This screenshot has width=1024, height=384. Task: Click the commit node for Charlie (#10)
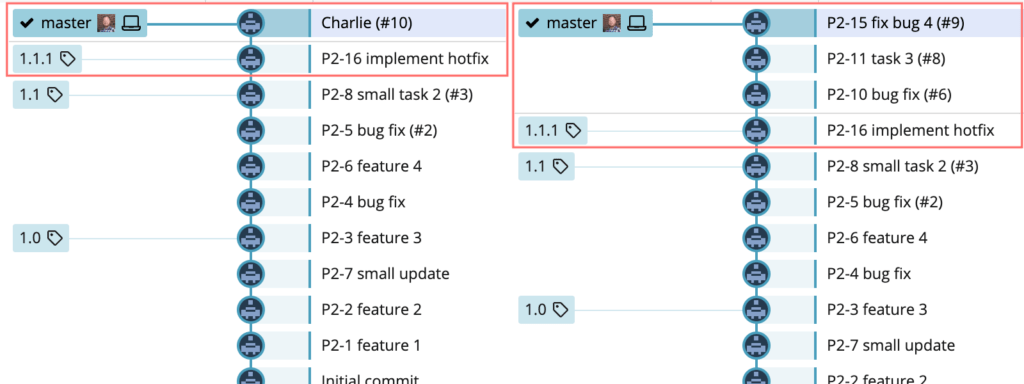tap(251, 24)
